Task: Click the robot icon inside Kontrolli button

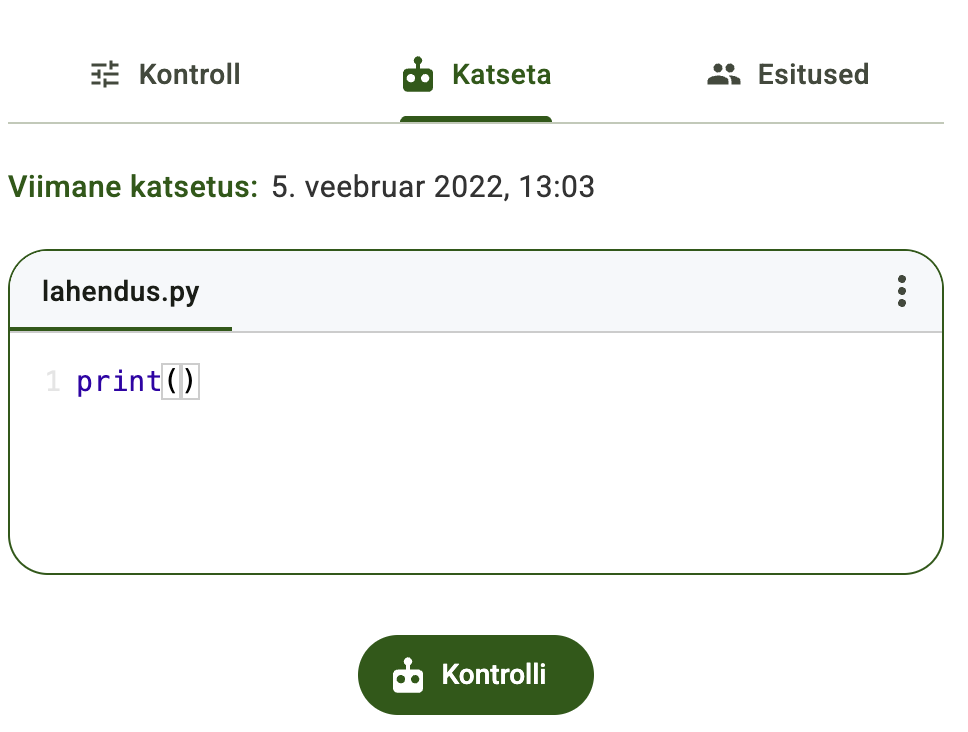Action: [407, 675]
